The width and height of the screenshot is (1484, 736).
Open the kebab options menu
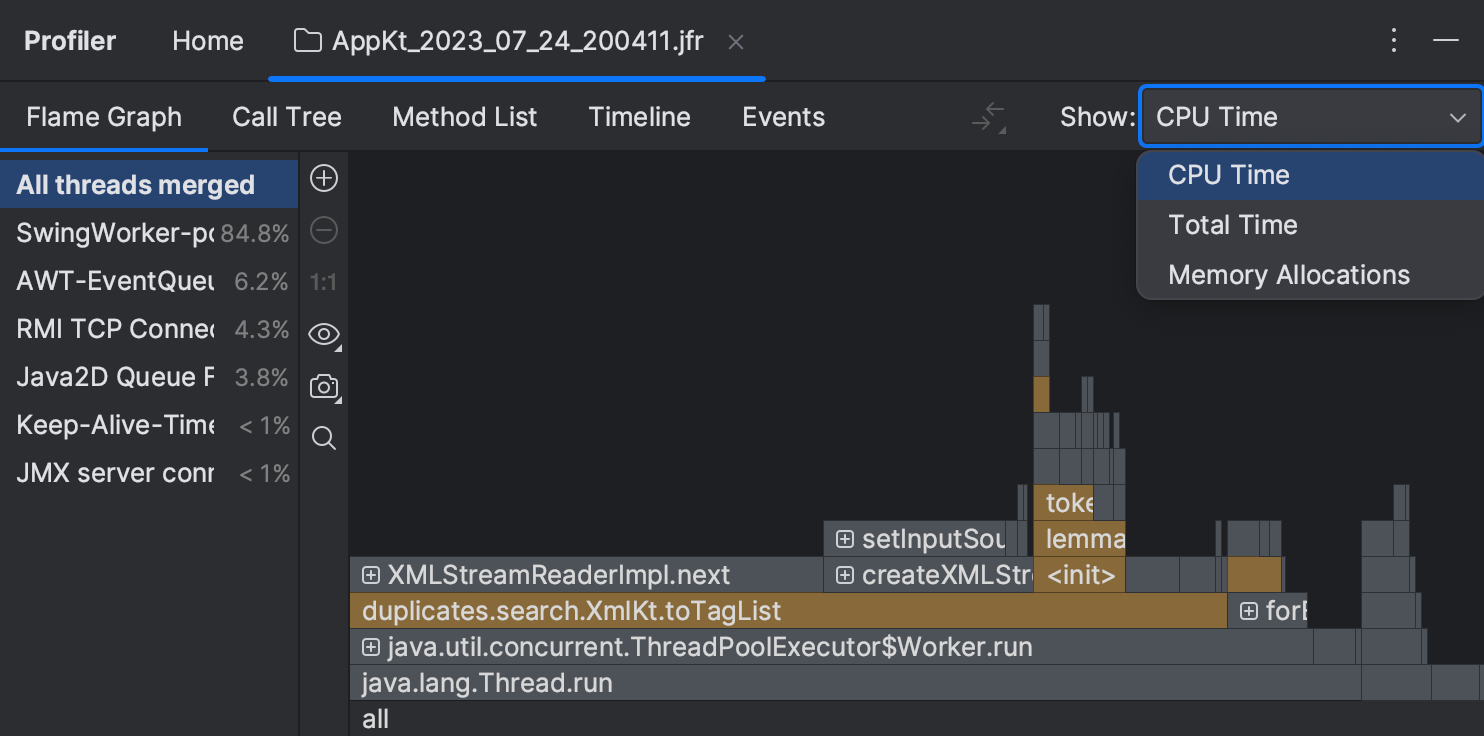tap(1394, 40)
